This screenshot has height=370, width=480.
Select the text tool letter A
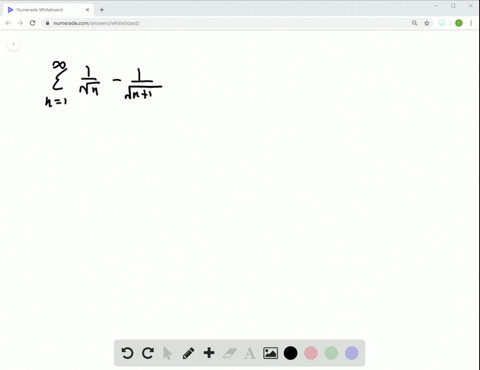(250, 353)
